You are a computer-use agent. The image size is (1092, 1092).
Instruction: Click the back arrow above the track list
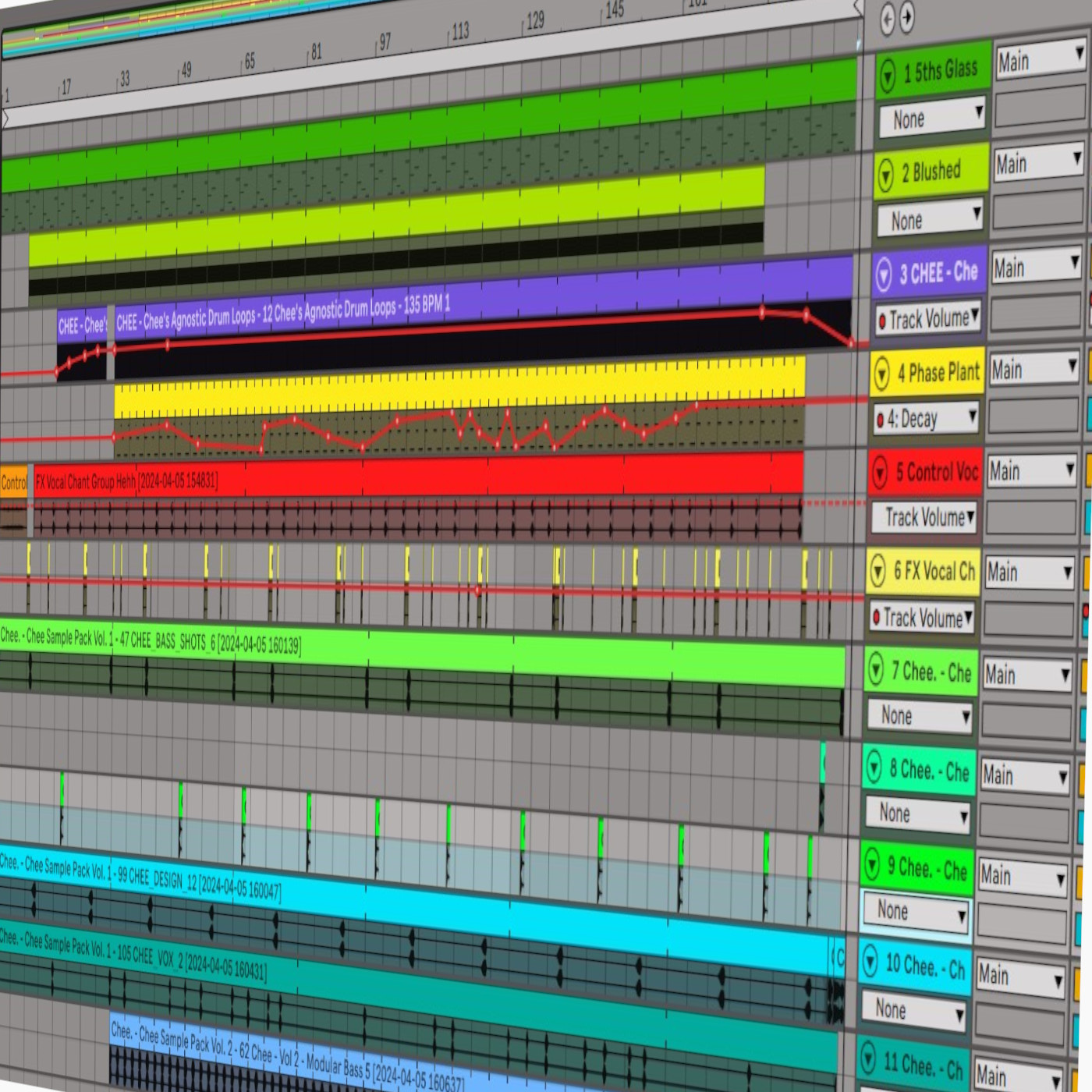(887, 19)
